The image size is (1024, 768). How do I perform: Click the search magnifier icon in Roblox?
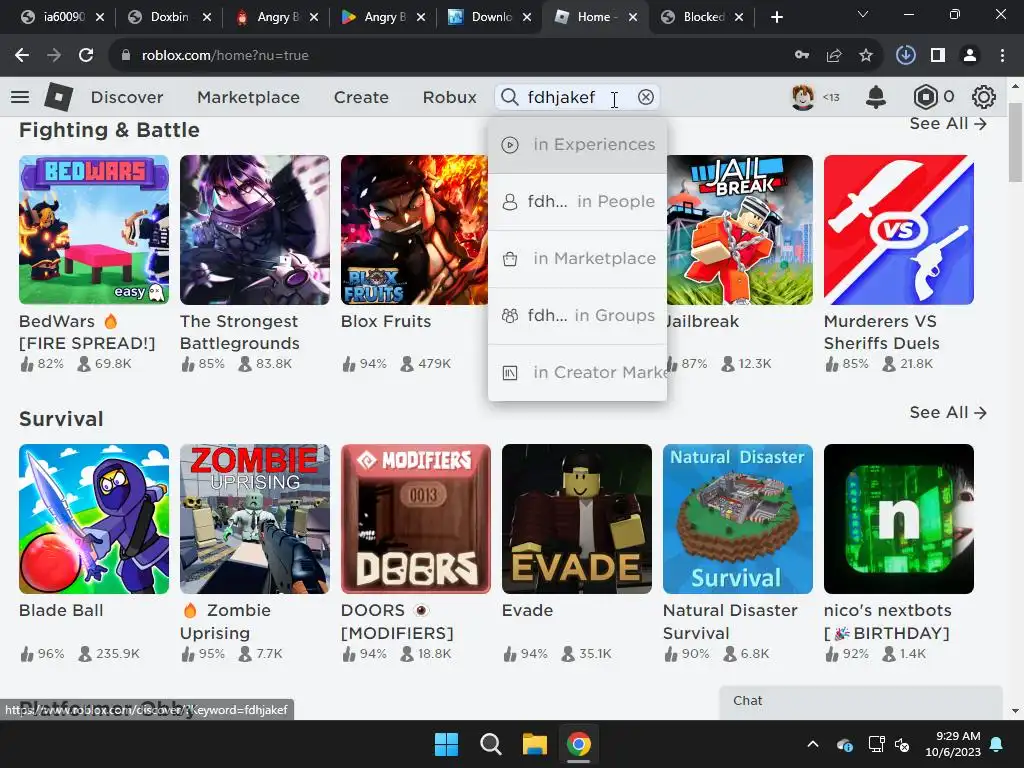509,97
